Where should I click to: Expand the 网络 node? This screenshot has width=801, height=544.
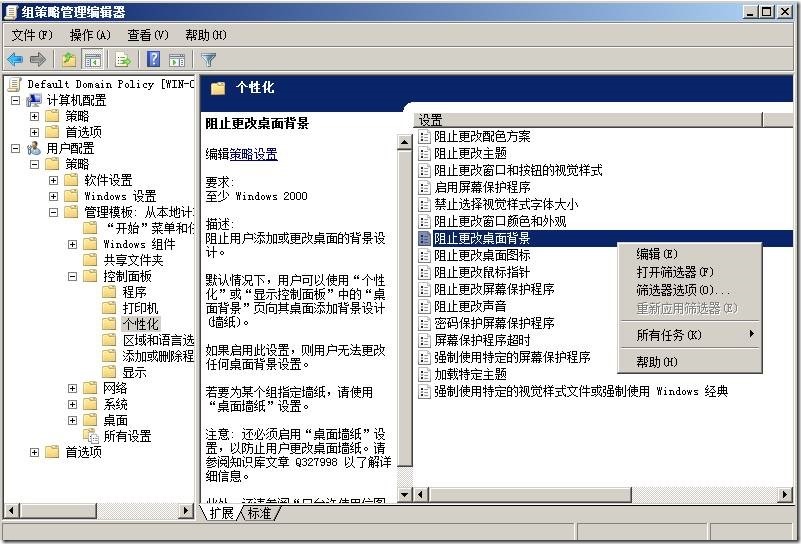click(x=73, y=388)
